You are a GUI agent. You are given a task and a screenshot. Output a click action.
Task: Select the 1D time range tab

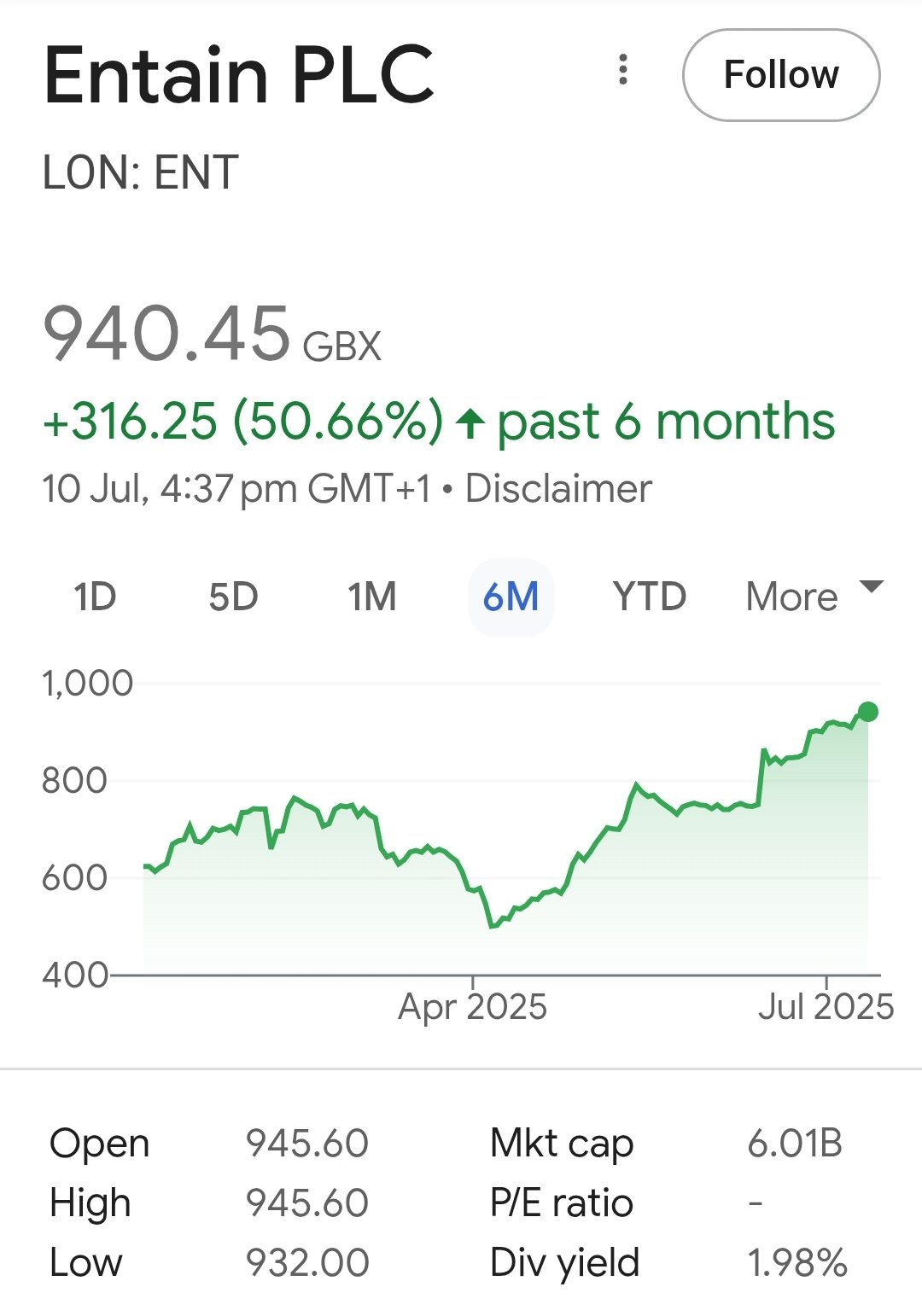click(x=95, y=597)
